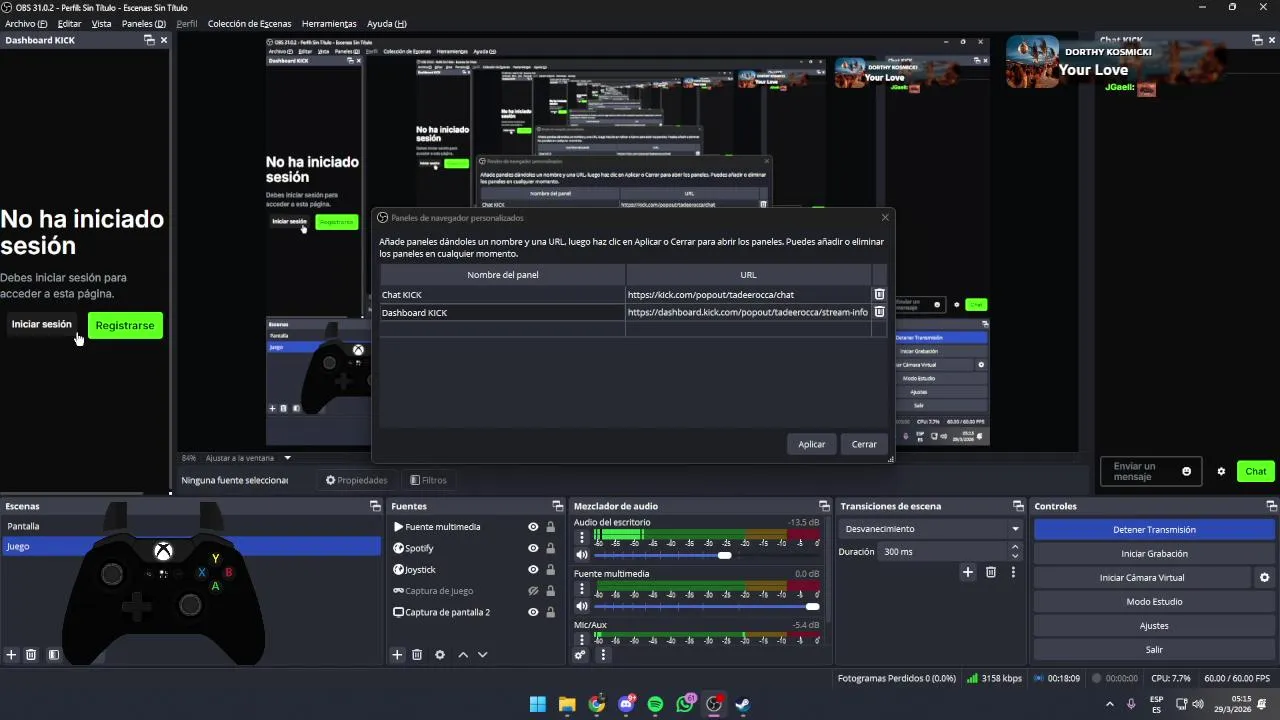
Task: Unlock the Spotify source
Action: pos(550,548)
